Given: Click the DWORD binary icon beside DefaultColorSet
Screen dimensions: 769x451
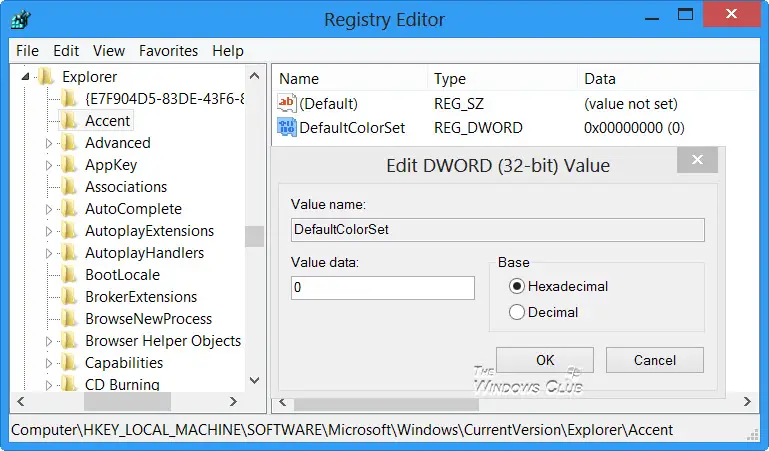Looking at the screenshot, I should coord(287,127).
